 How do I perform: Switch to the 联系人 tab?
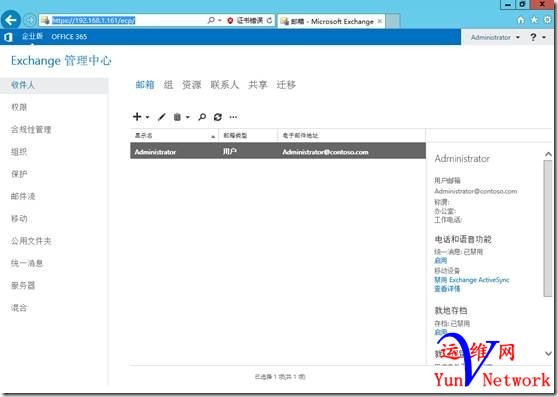pyautogui.click(x=225, y=85)
